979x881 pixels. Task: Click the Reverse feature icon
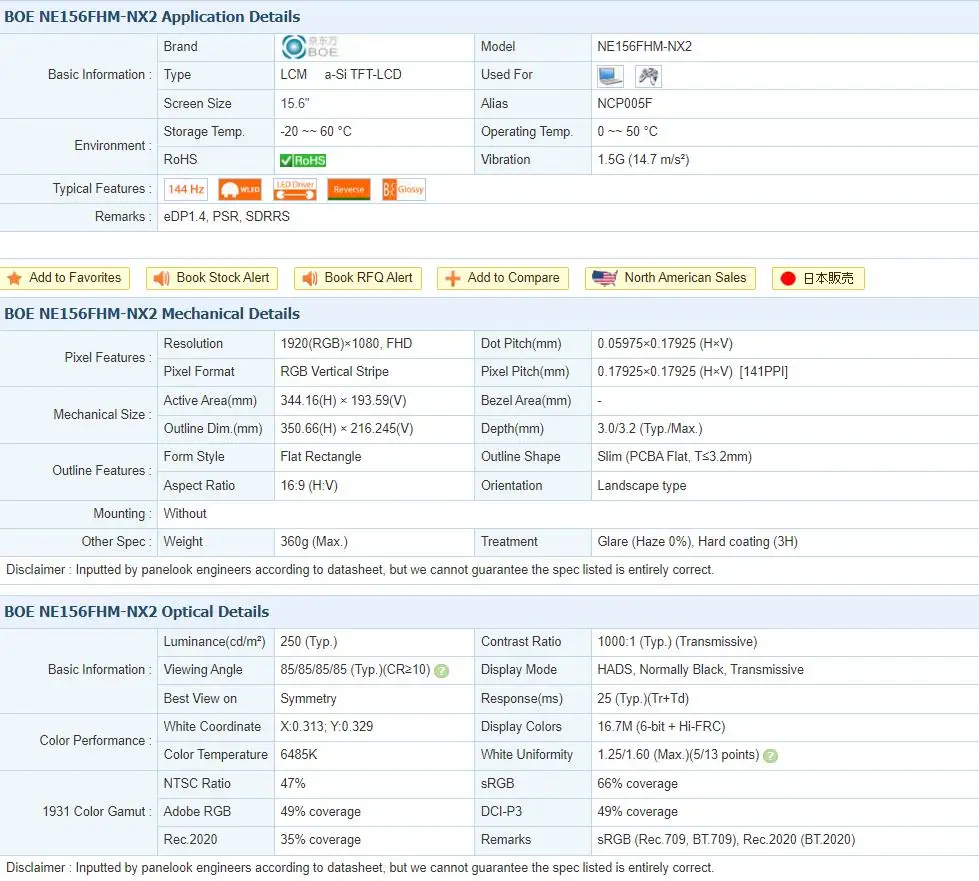pos(348,189)
